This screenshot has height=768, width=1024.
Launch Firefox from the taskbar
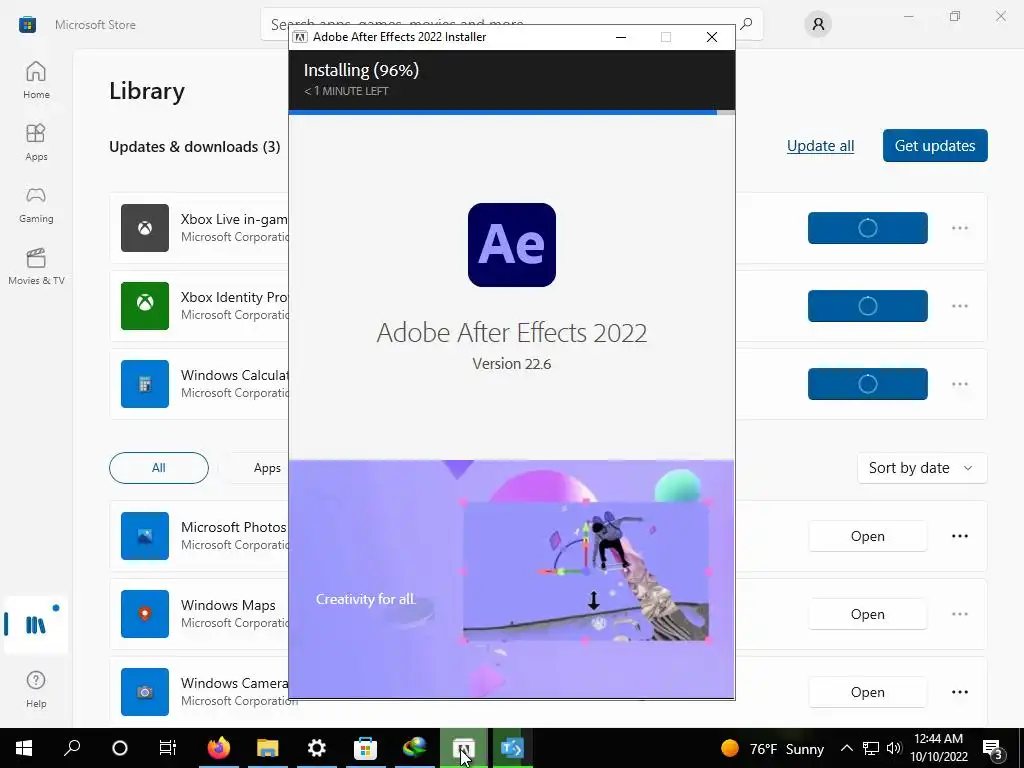click(219, 748)
